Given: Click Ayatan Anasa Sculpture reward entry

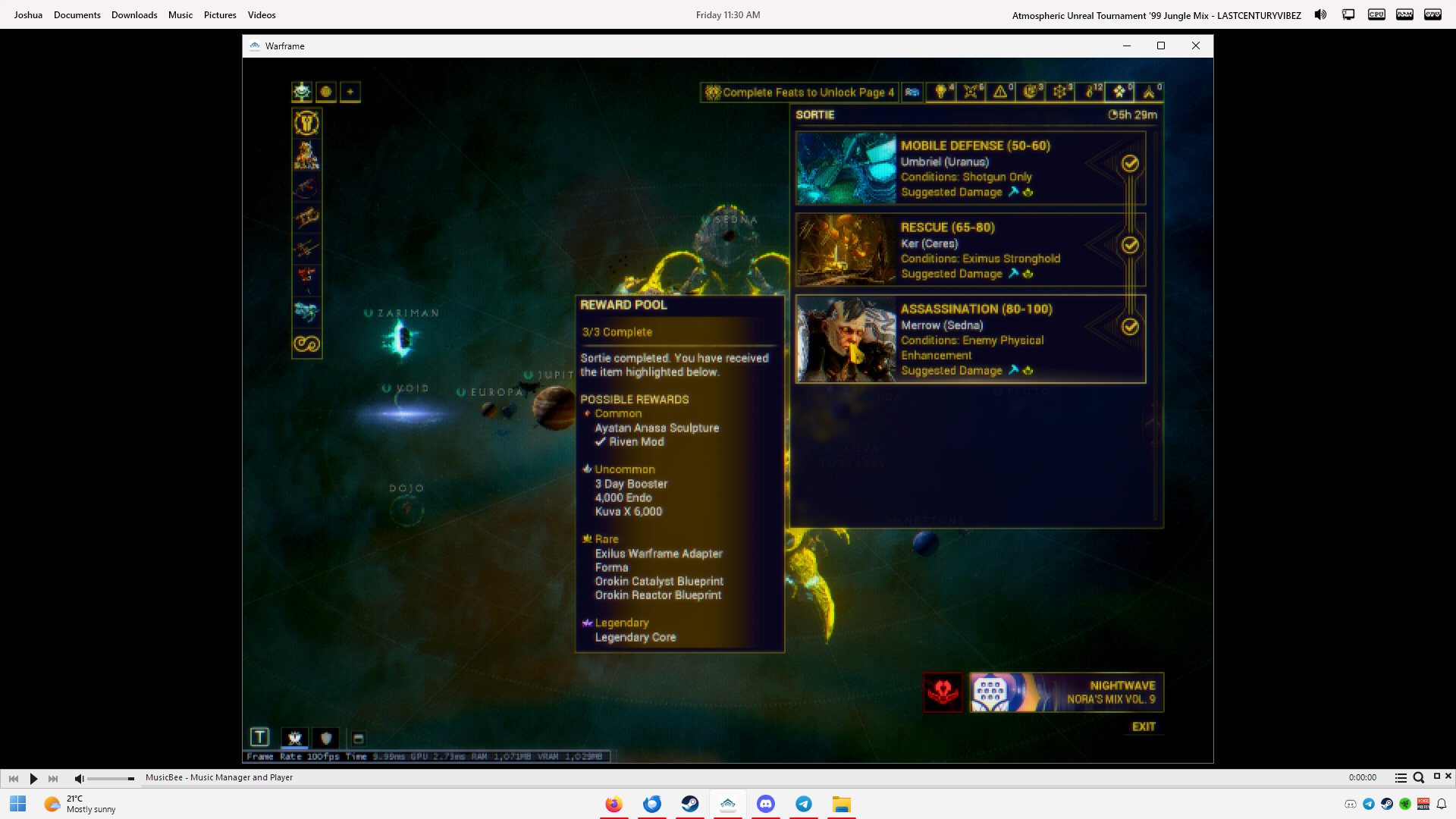Looking at the screenshot, I should pos(657,428).
